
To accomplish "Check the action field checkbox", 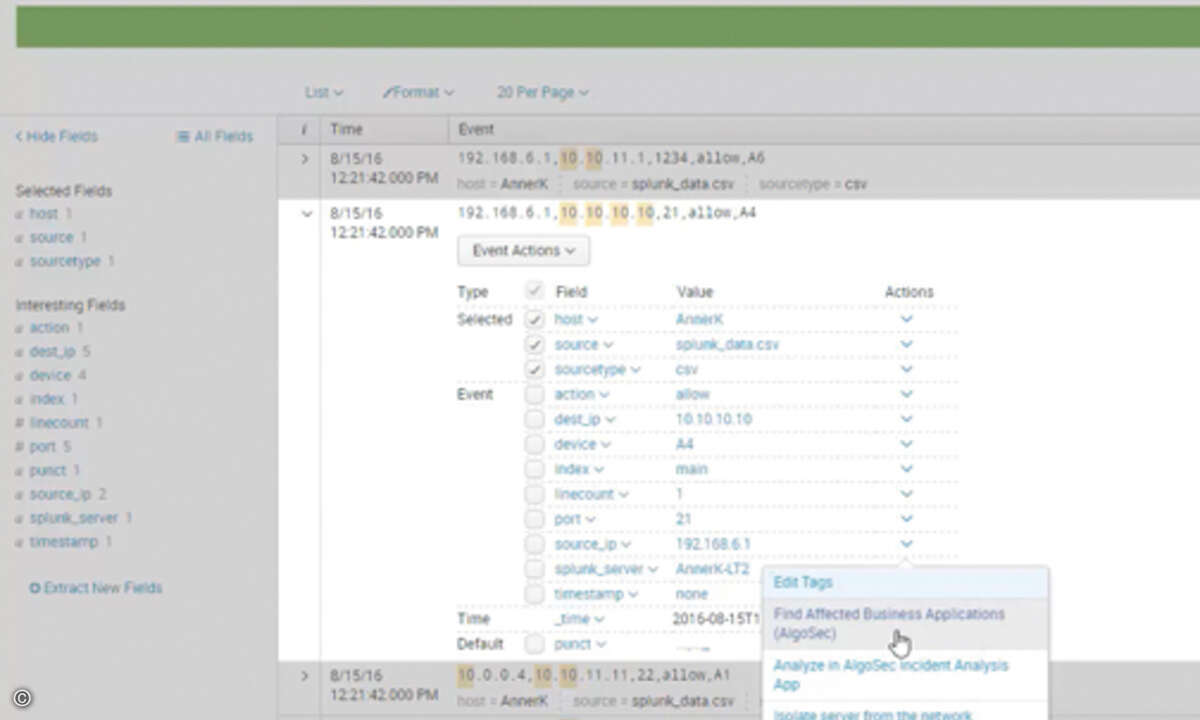I will pyautogui.click(x=535, y=395).
